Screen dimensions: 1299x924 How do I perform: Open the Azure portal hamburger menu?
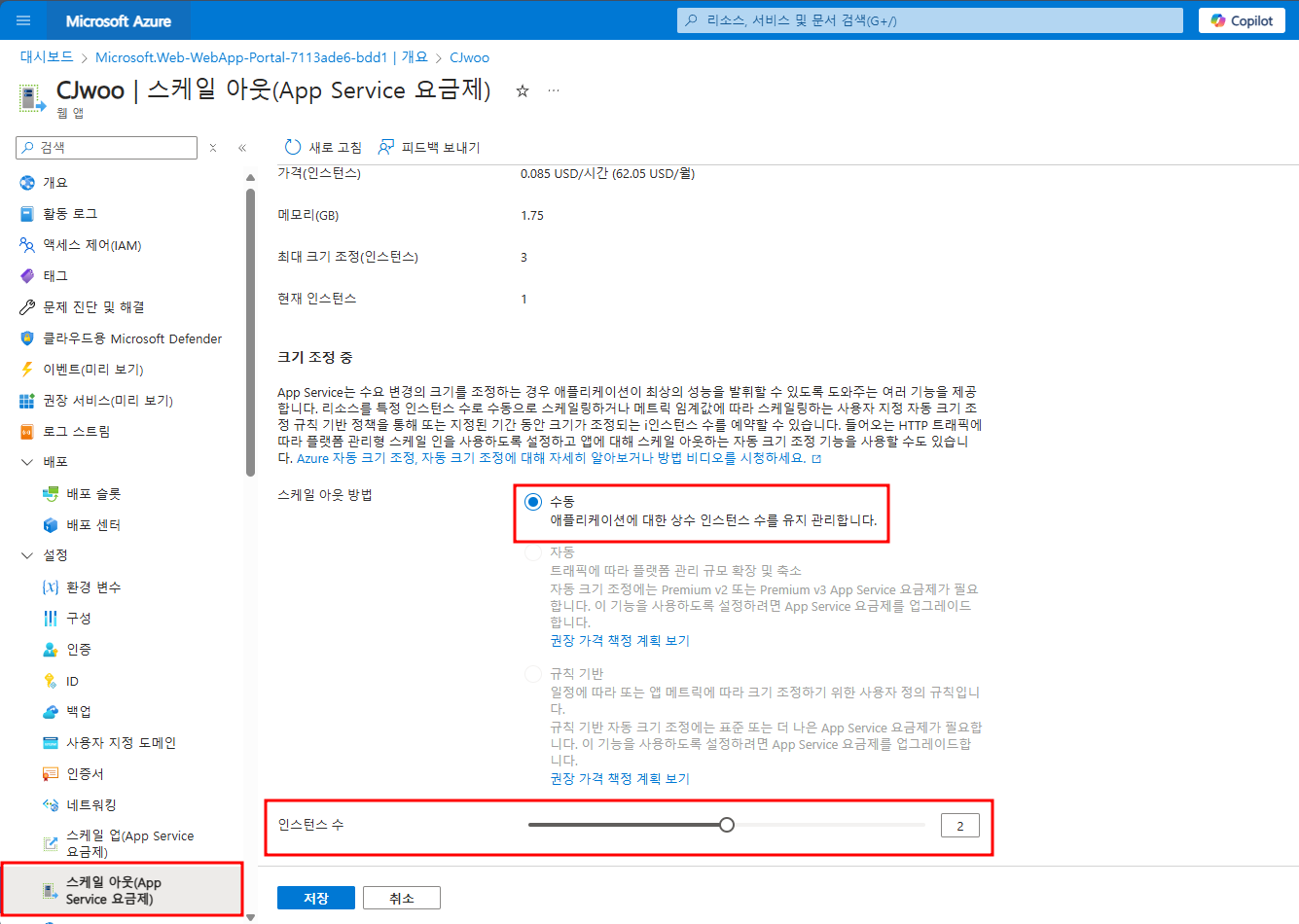click(x=23, y=20)
